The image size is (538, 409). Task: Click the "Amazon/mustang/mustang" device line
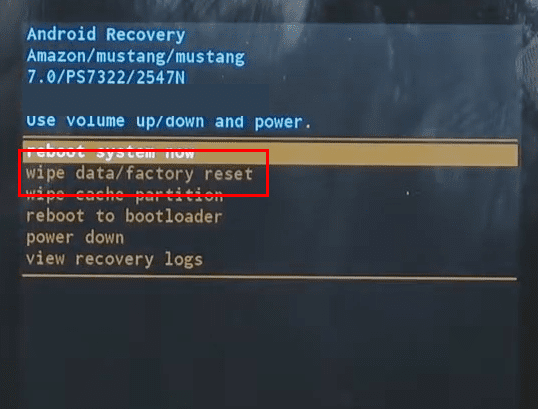(x=136, y=56)
